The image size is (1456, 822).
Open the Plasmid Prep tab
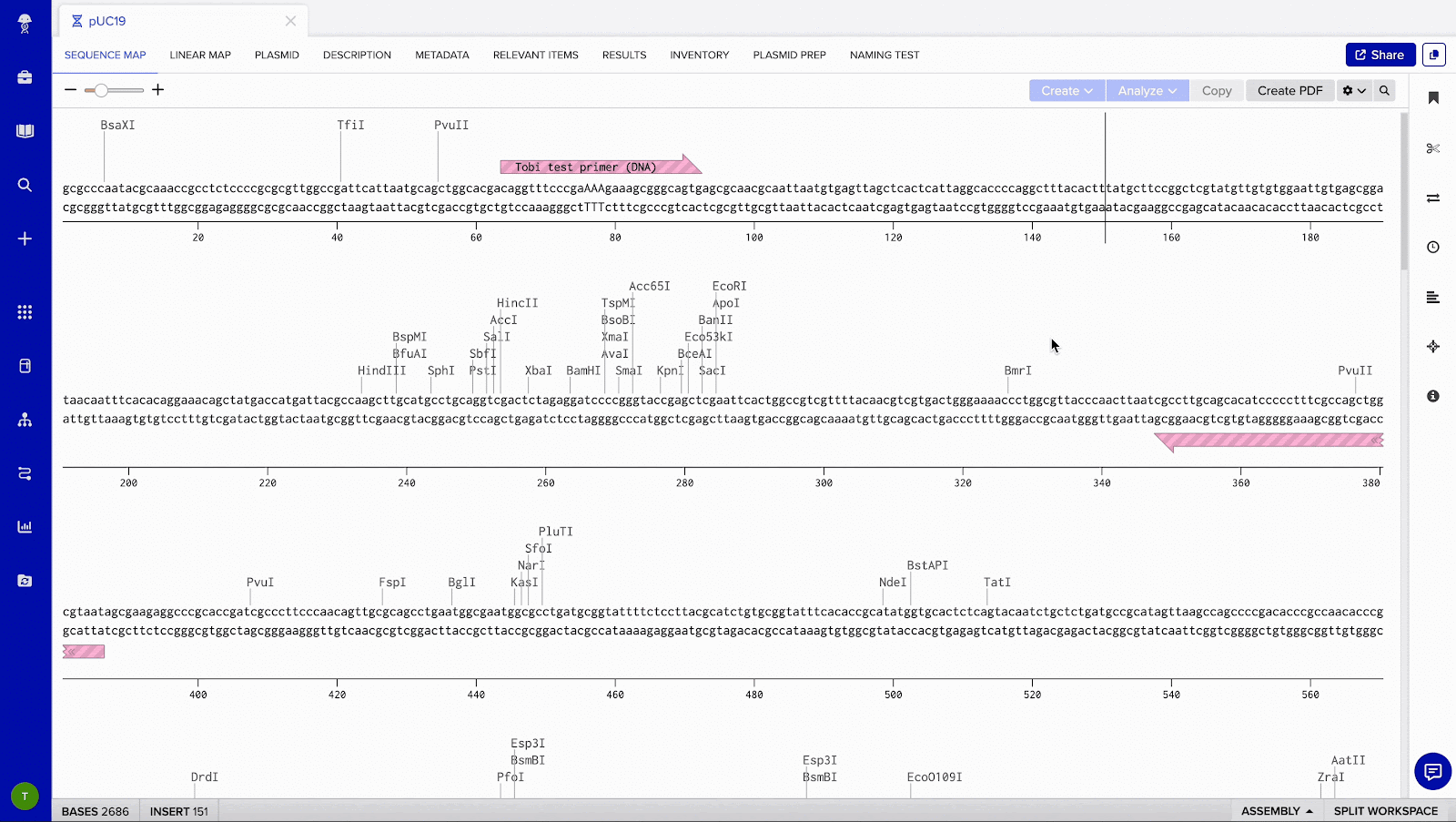click(x=788, y=55)
